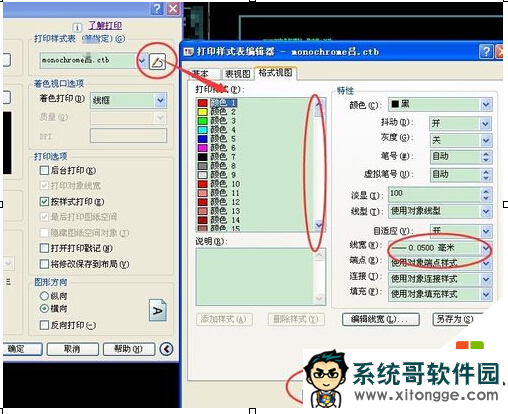Select 颜色 8 in the plot style list
Screen dimensions: 508x414
(x=223, y=166)
